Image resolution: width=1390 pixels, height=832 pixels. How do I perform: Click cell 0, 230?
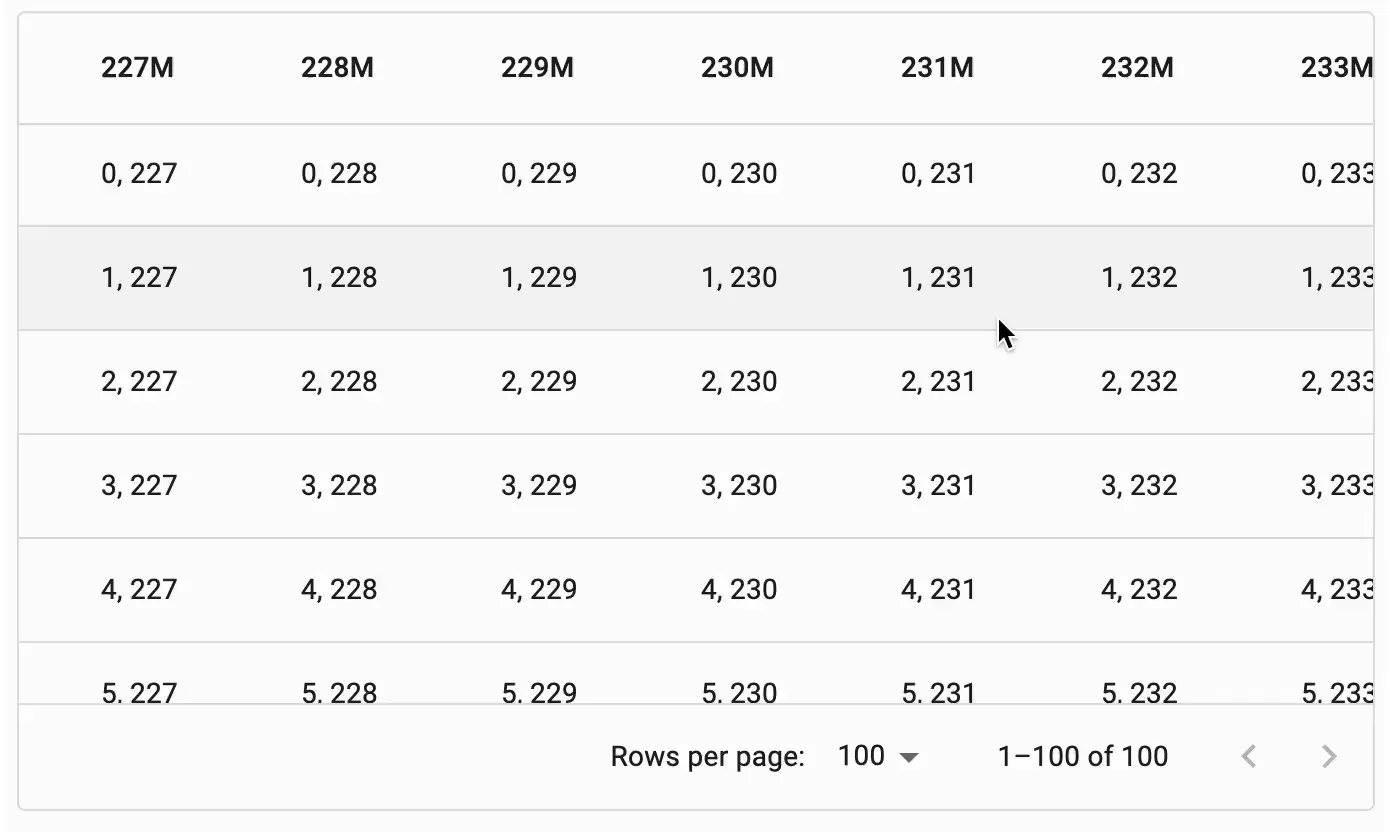739,174
